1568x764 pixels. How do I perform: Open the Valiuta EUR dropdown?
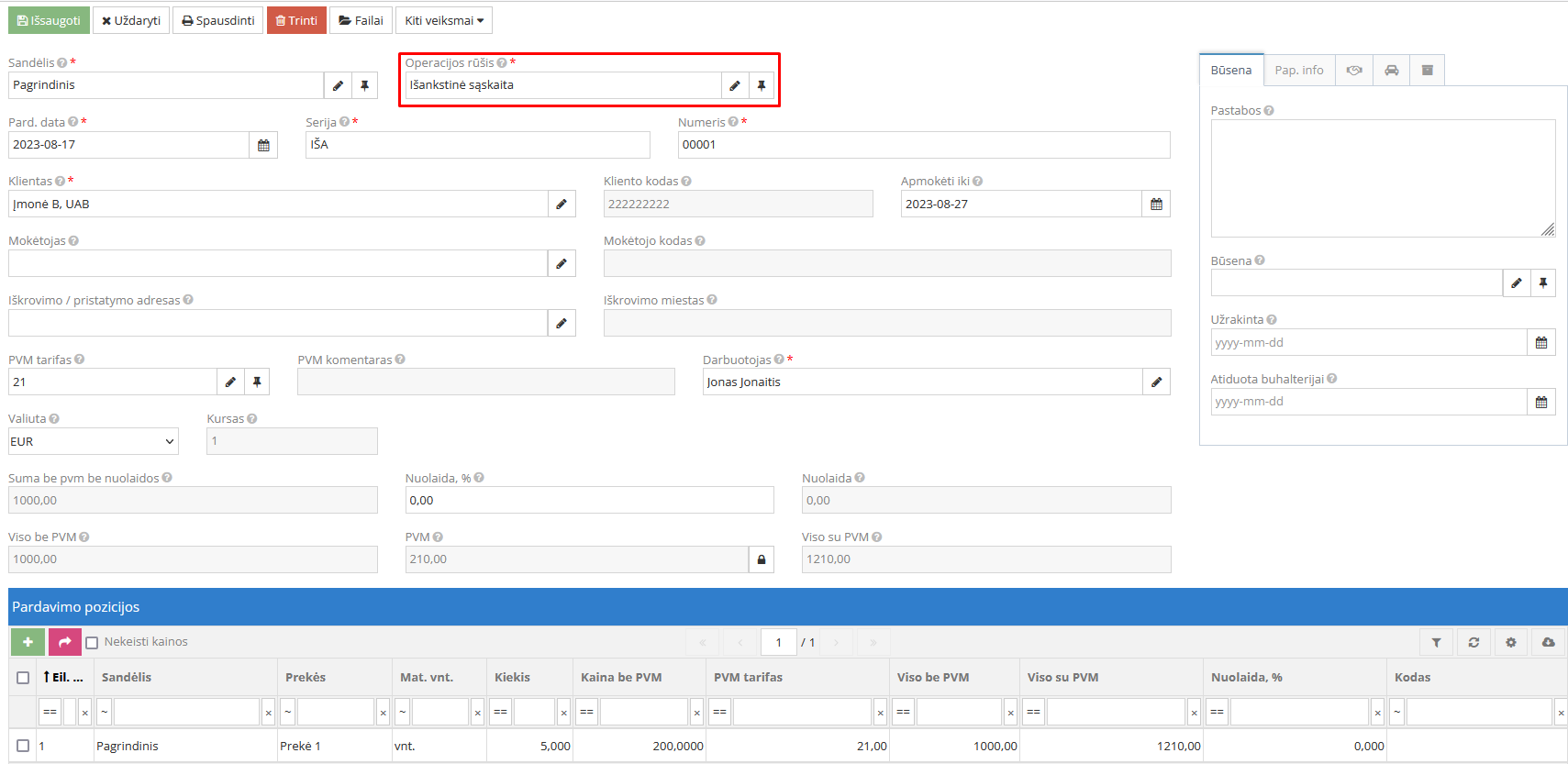pyautogui.click(x=93, y=441)
